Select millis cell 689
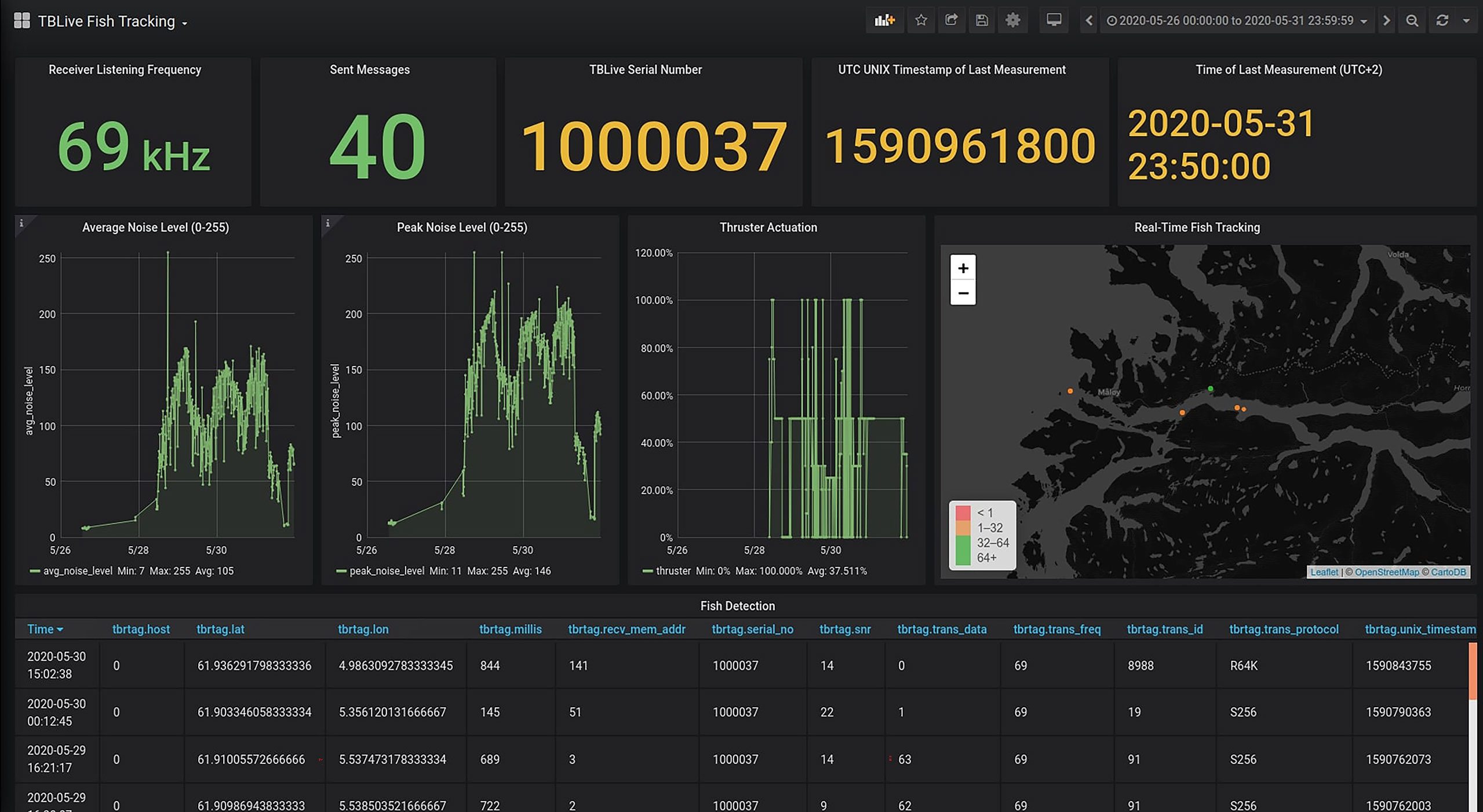 click(x=511, y=759)
